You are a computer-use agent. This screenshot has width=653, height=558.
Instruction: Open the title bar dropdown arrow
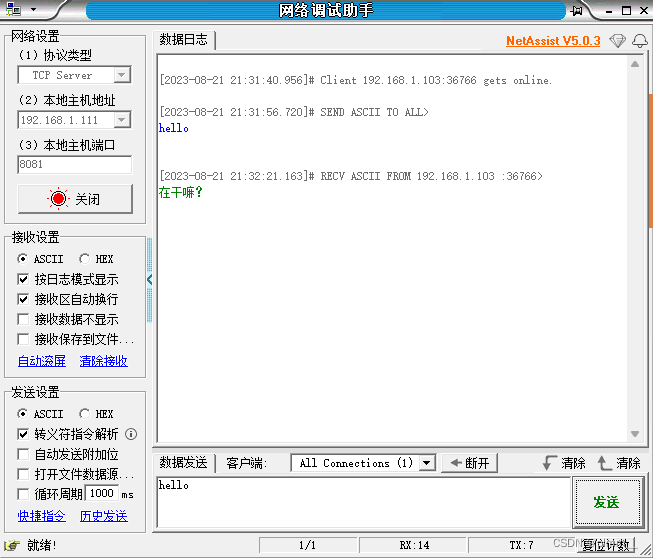(33, 9)
